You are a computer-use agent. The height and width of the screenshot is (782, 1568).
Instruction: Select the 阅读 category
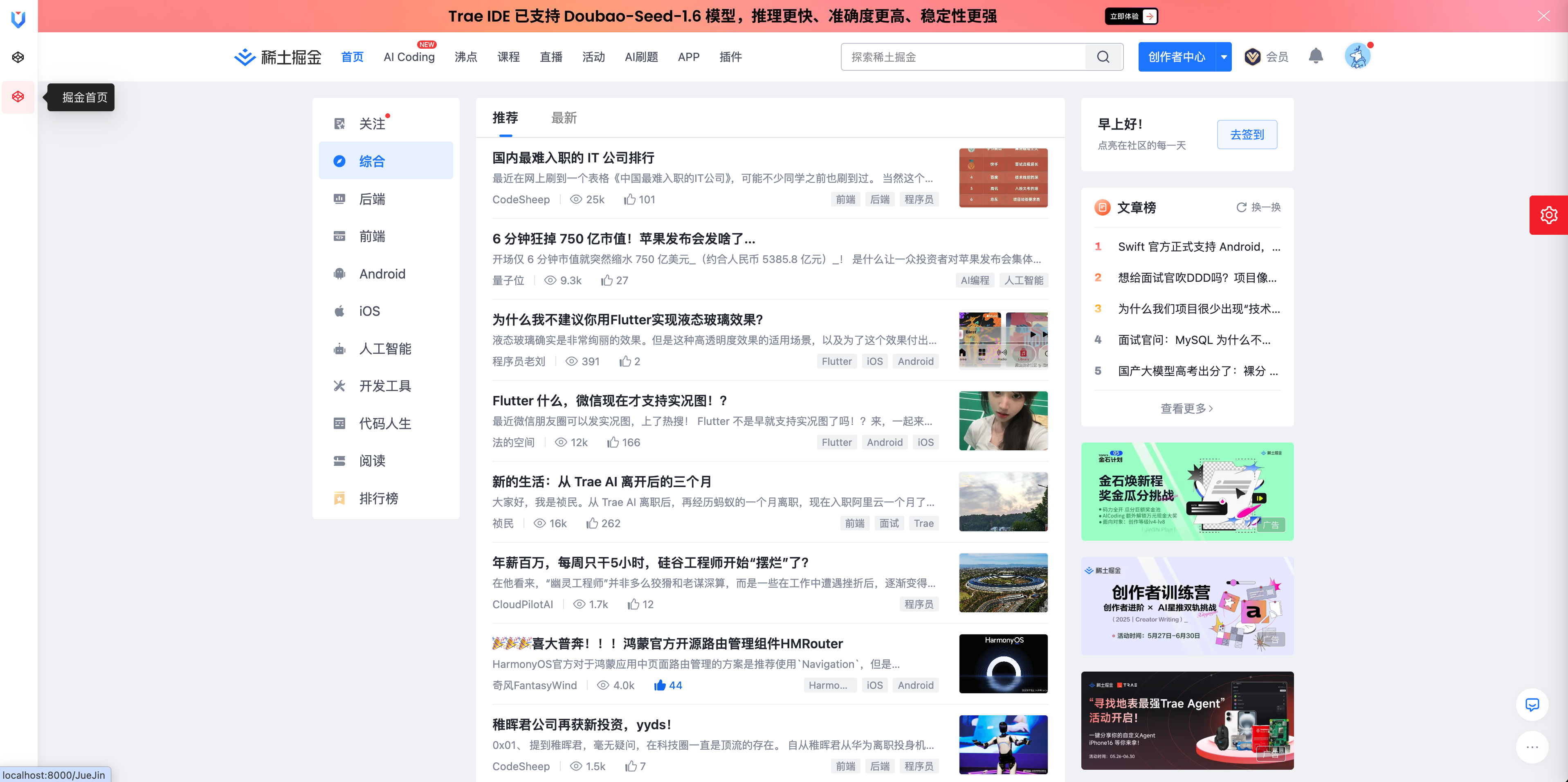coord(386,461)
